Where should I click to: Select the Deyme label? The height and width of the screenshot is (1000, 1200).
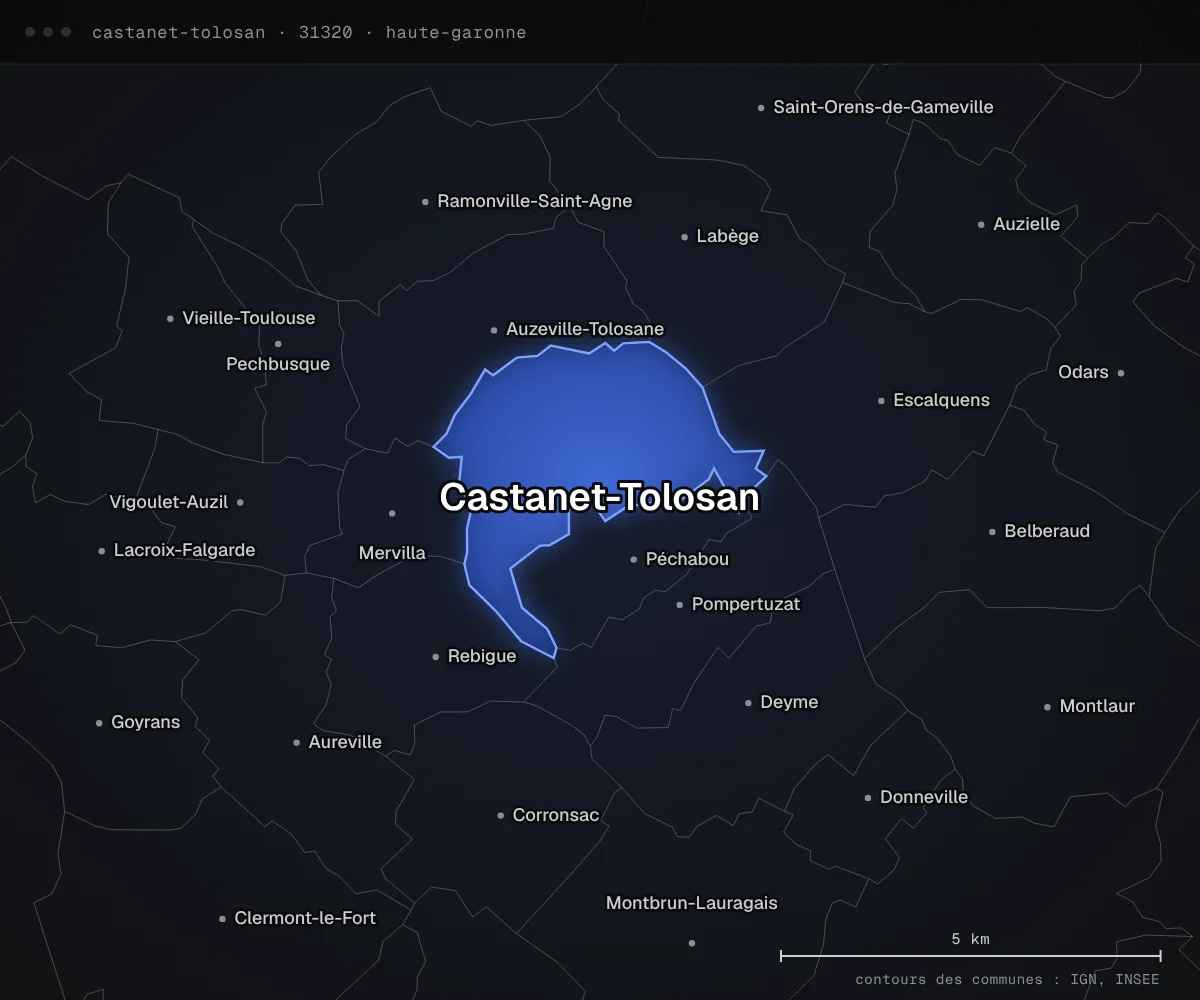click(x=789, y=702)
